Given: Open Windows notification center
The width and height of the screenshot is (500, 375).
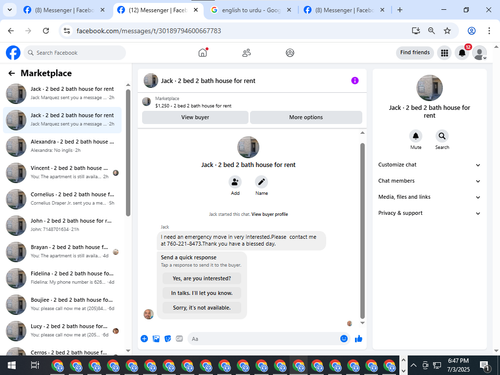Looking at the screenshot, I should coord(485,365).
